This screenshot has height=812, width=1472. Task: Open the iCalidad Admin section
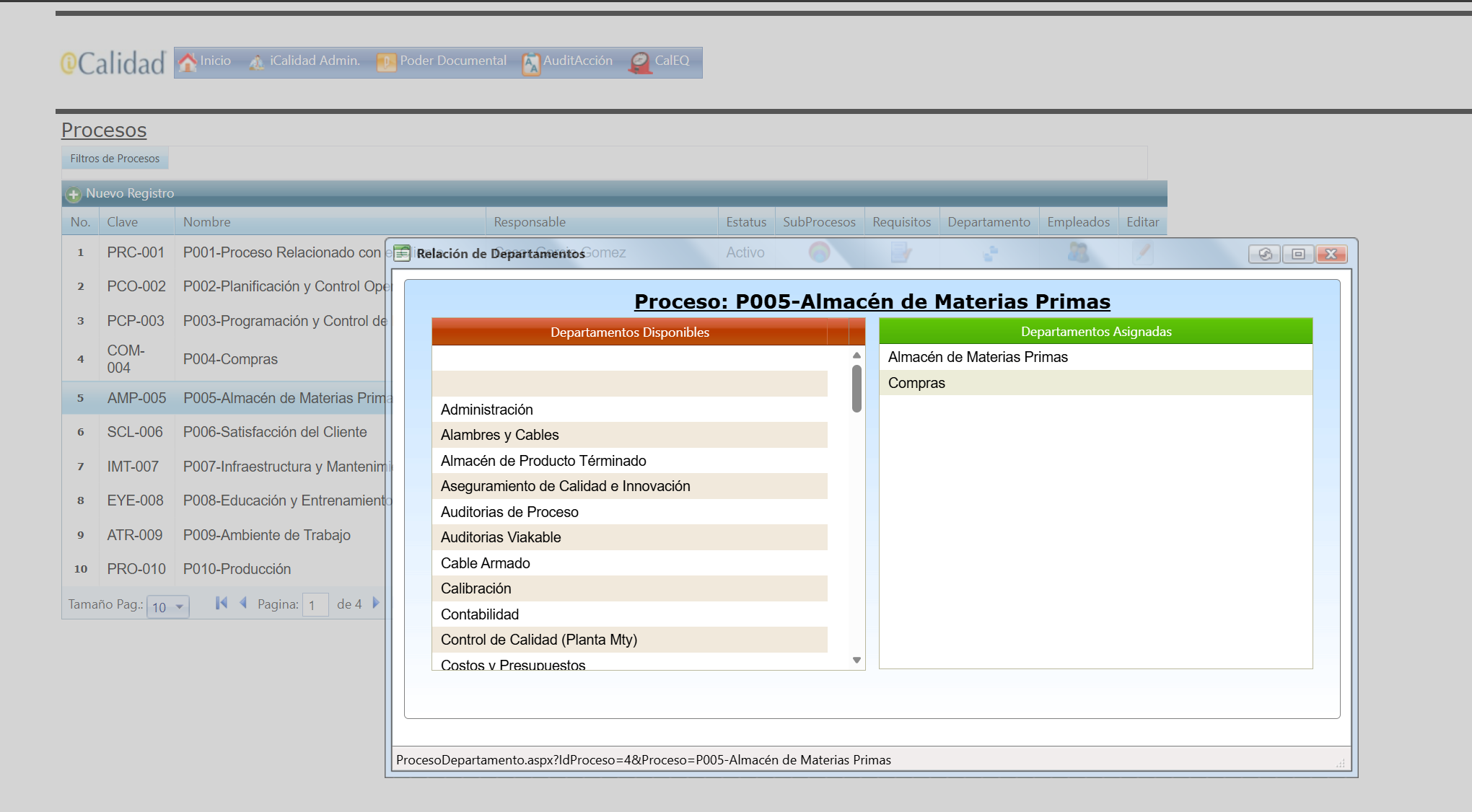click(305, 61)
